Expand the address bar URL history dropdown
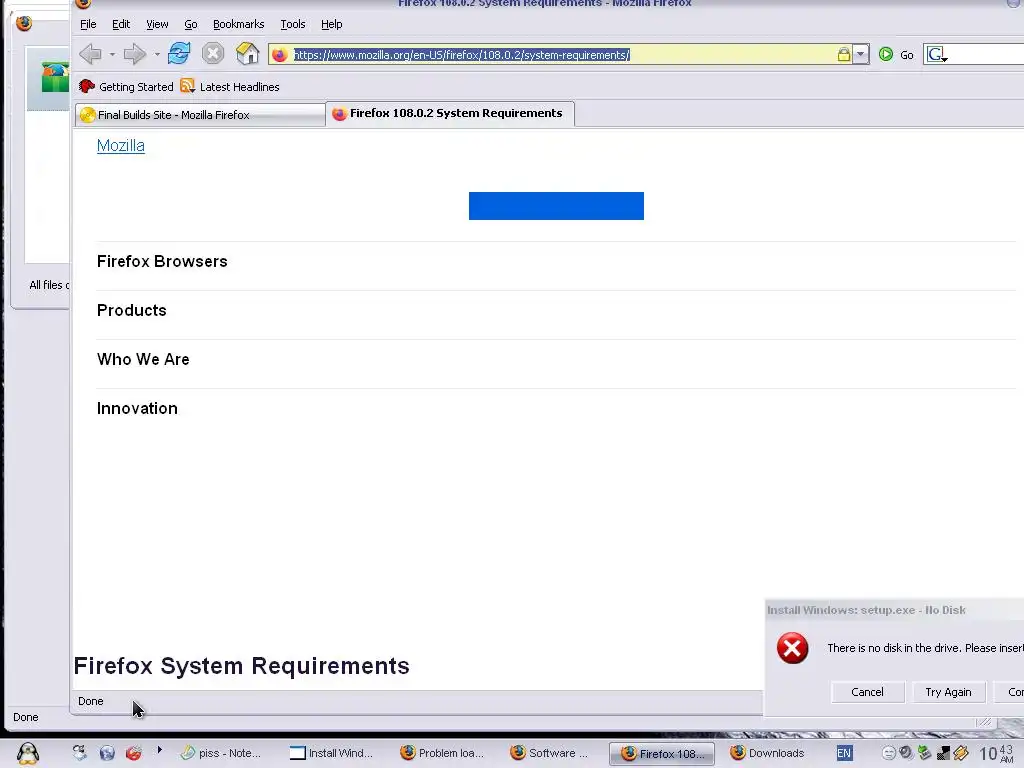This screenshot has height=768, width=1024. pyautogui.click(x=861, y=55)
